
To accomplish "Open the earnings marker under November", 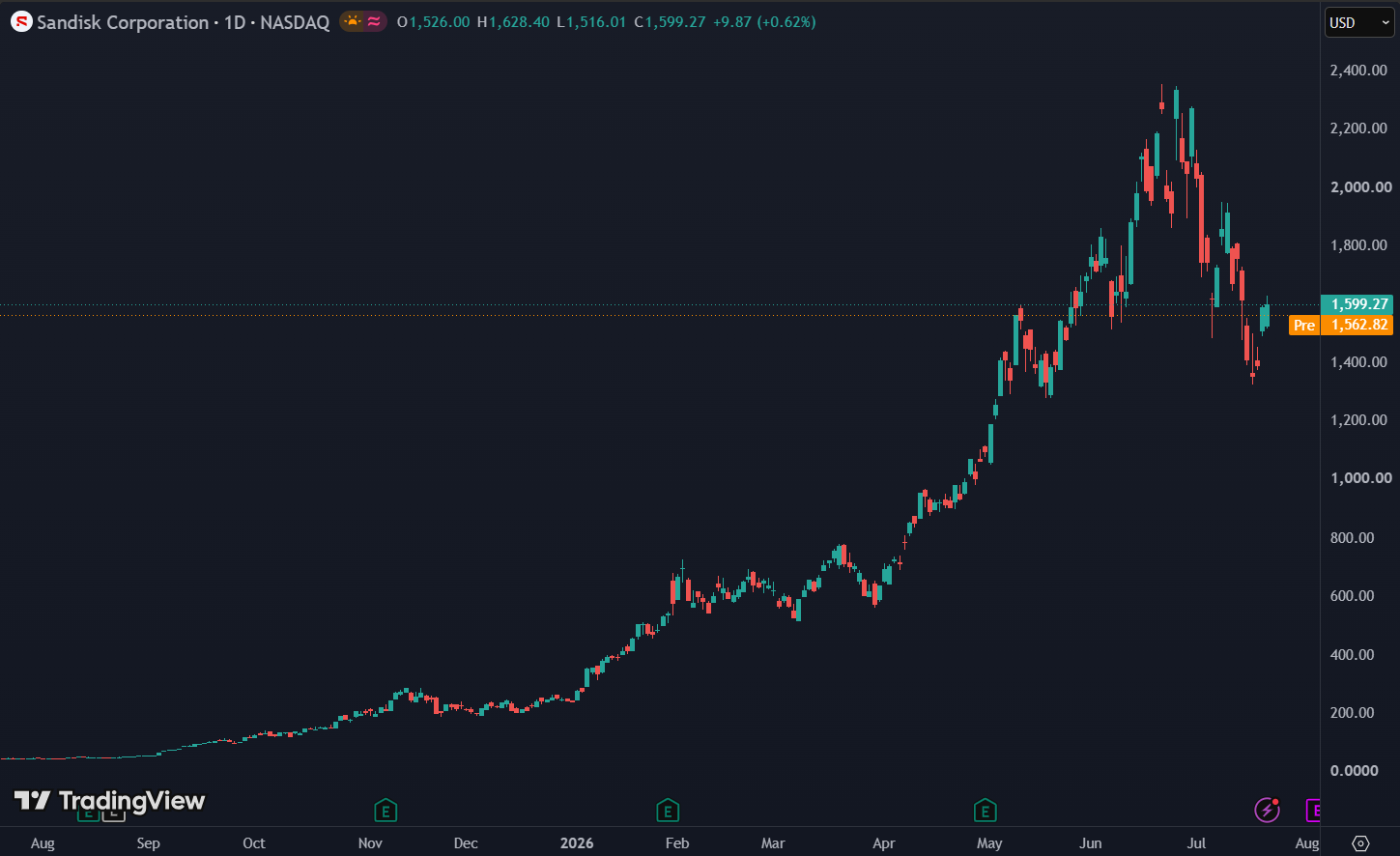I will 386,810.
